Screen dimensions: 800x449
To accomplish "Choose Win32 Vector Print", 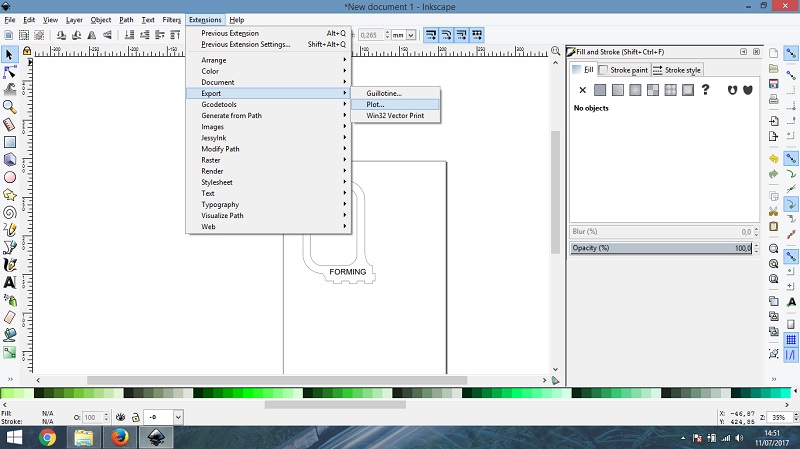I will [395, 116].
